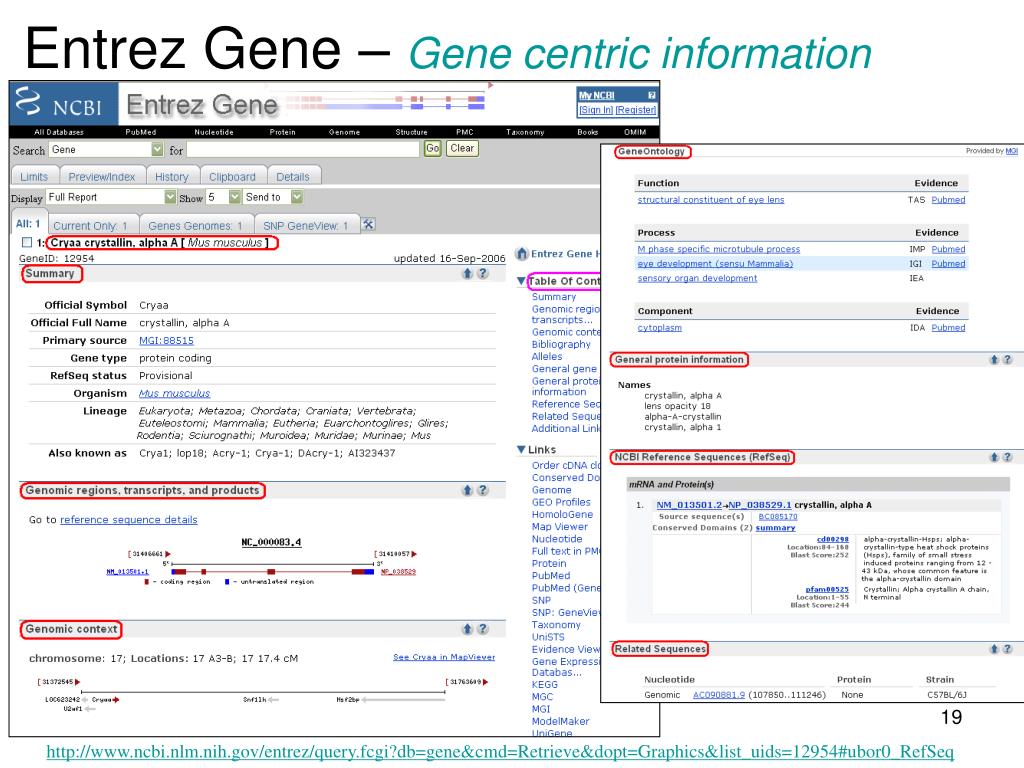Check the box for Cryaa crystallin result
The height and width of the screenshot is (768, 1024).
(27, 242)
